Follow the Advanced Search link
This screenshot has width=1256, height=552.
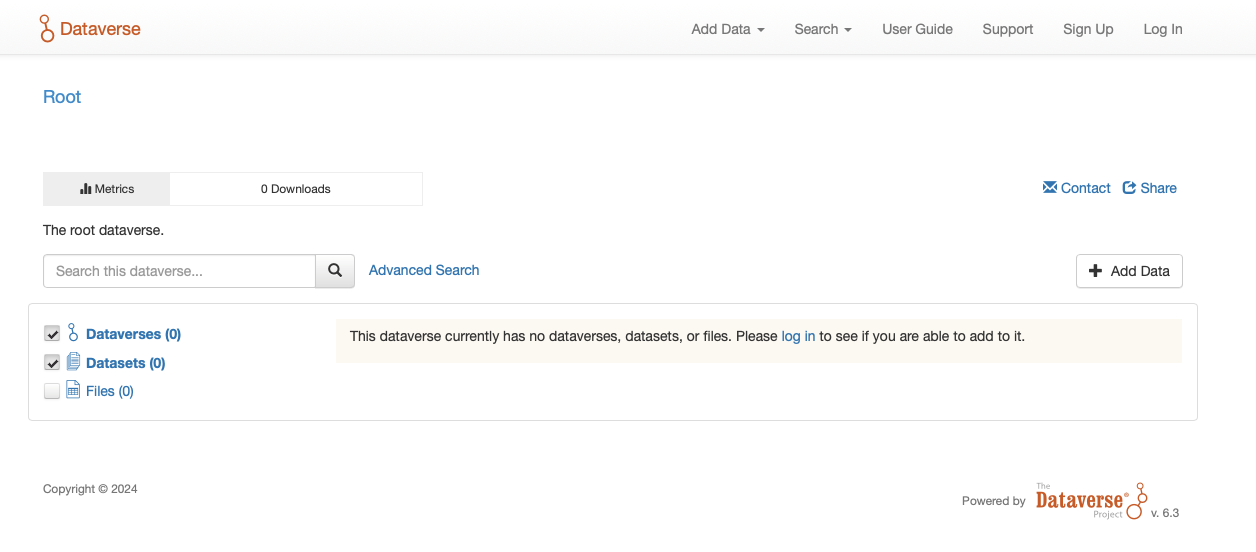[424, 270]
